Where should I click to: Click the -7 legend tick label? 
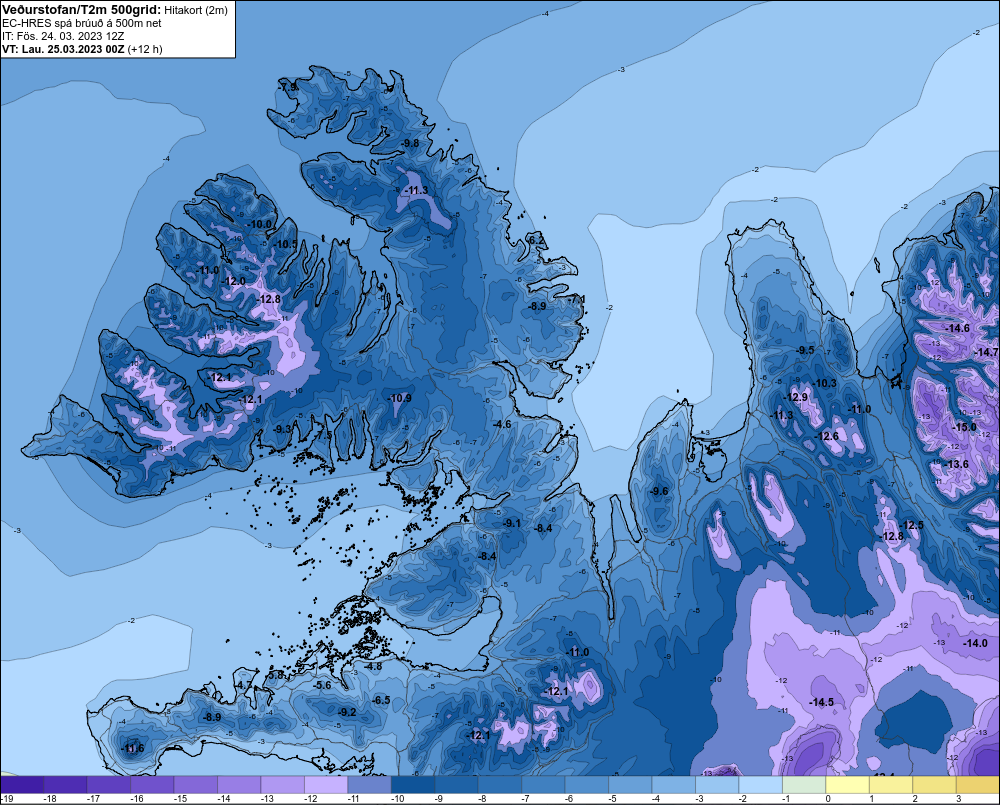point(527,799)
